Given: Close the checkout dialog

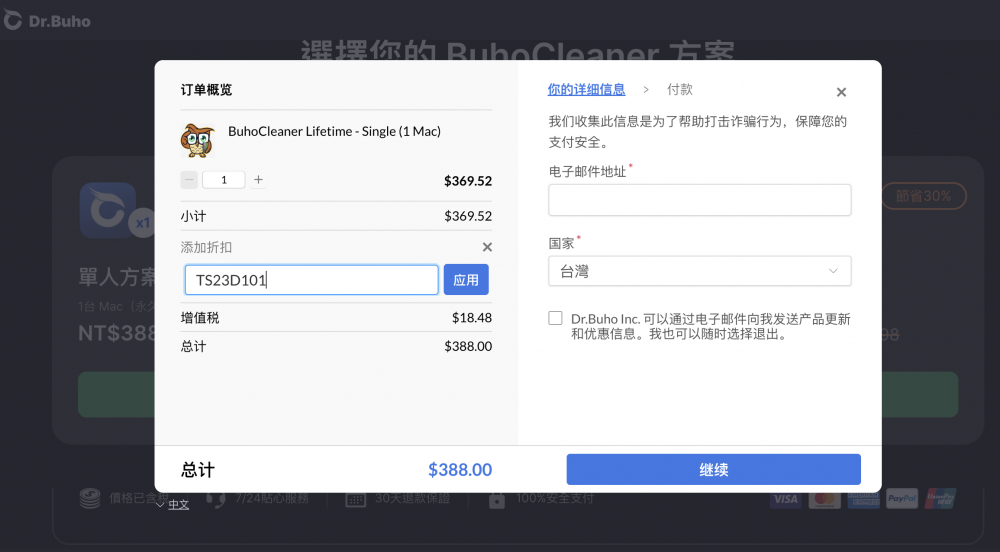Looking at the screenshot, I should click(x=841, y=92).
